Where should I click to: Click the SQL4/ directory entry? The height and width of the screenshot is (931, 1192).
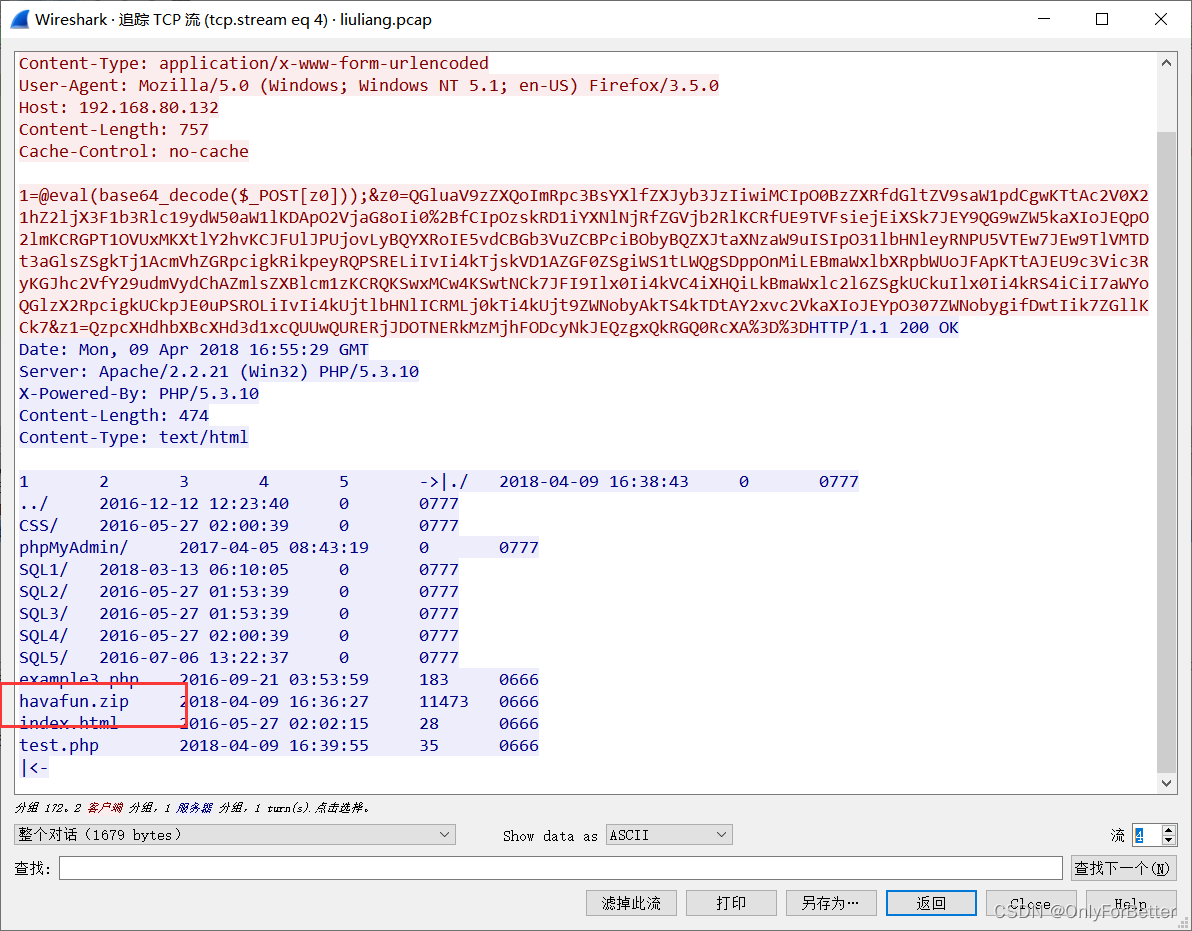pyautogui.click(x=43, y=635)
